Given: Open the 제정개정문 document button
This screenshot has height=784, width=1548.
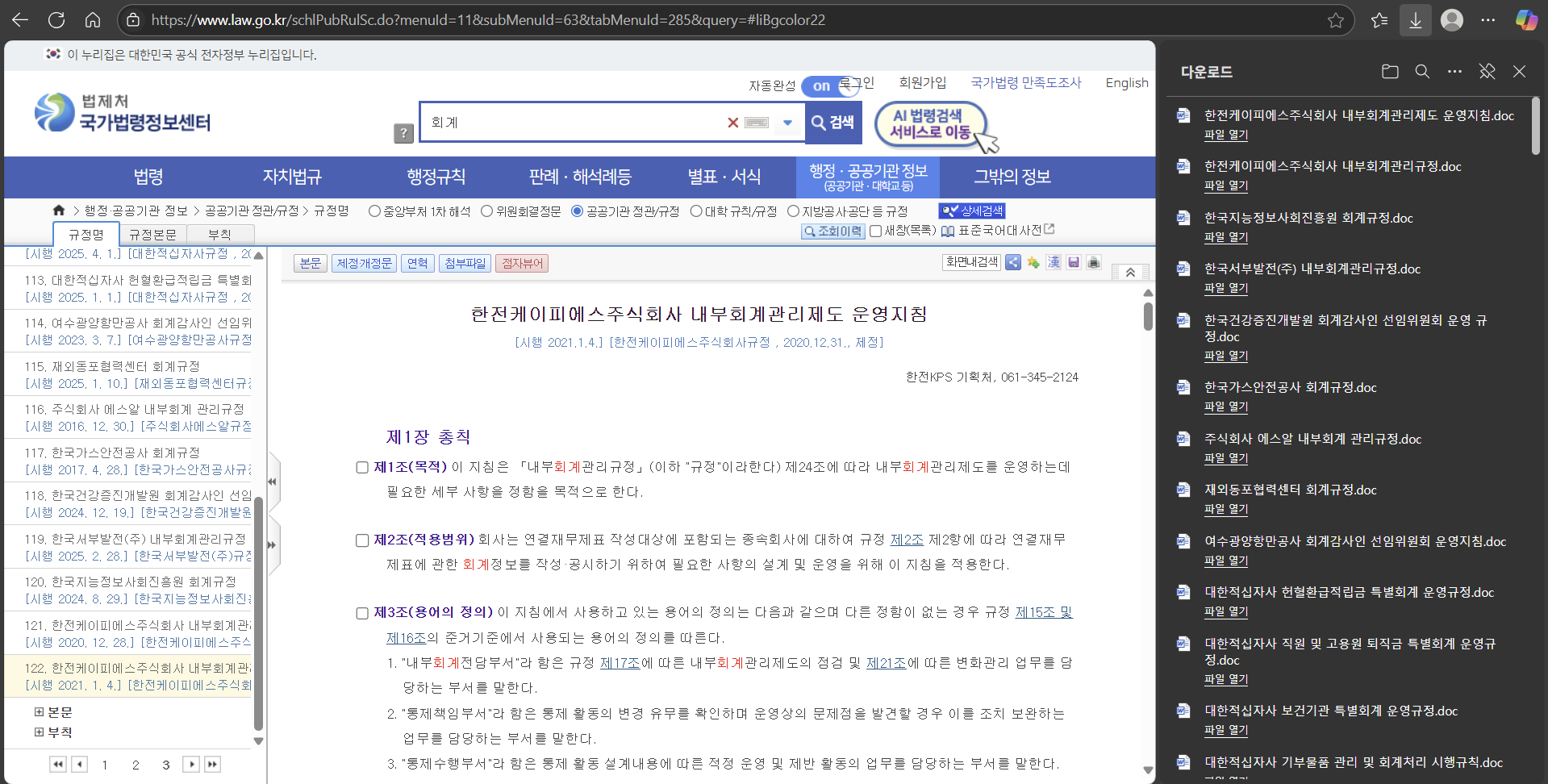Looking at the screenshot, I should (x=364, y=264).
